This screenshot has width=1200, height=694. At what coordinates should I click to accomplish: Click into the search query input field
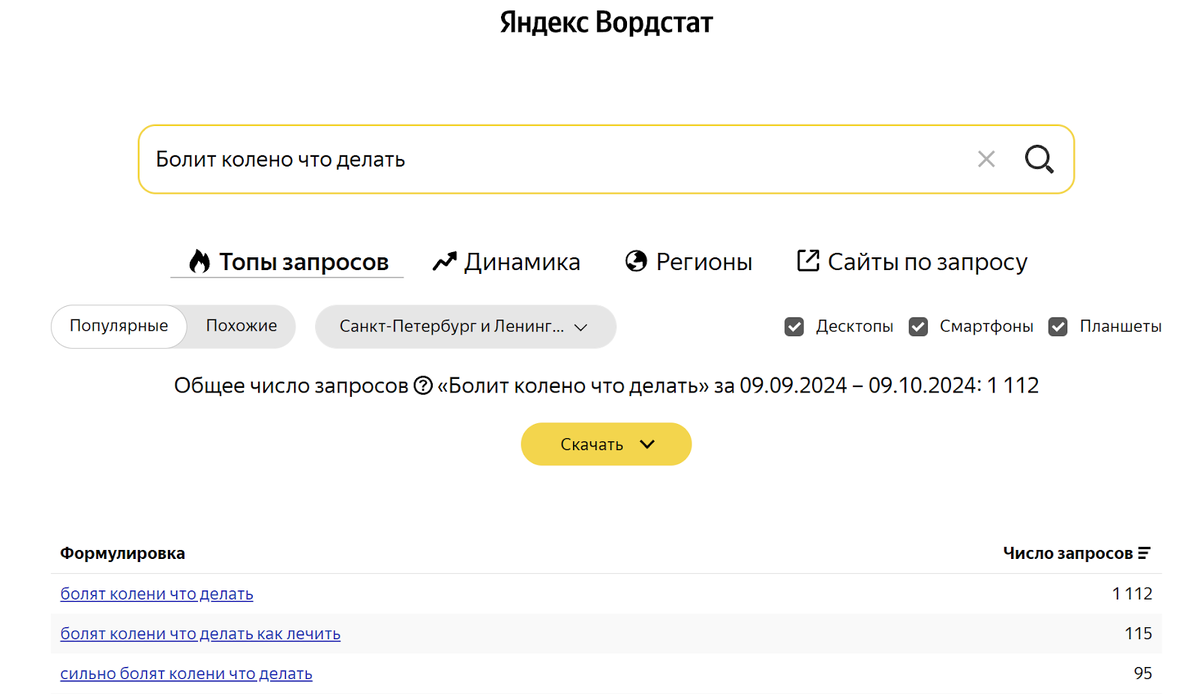point(555,159)
